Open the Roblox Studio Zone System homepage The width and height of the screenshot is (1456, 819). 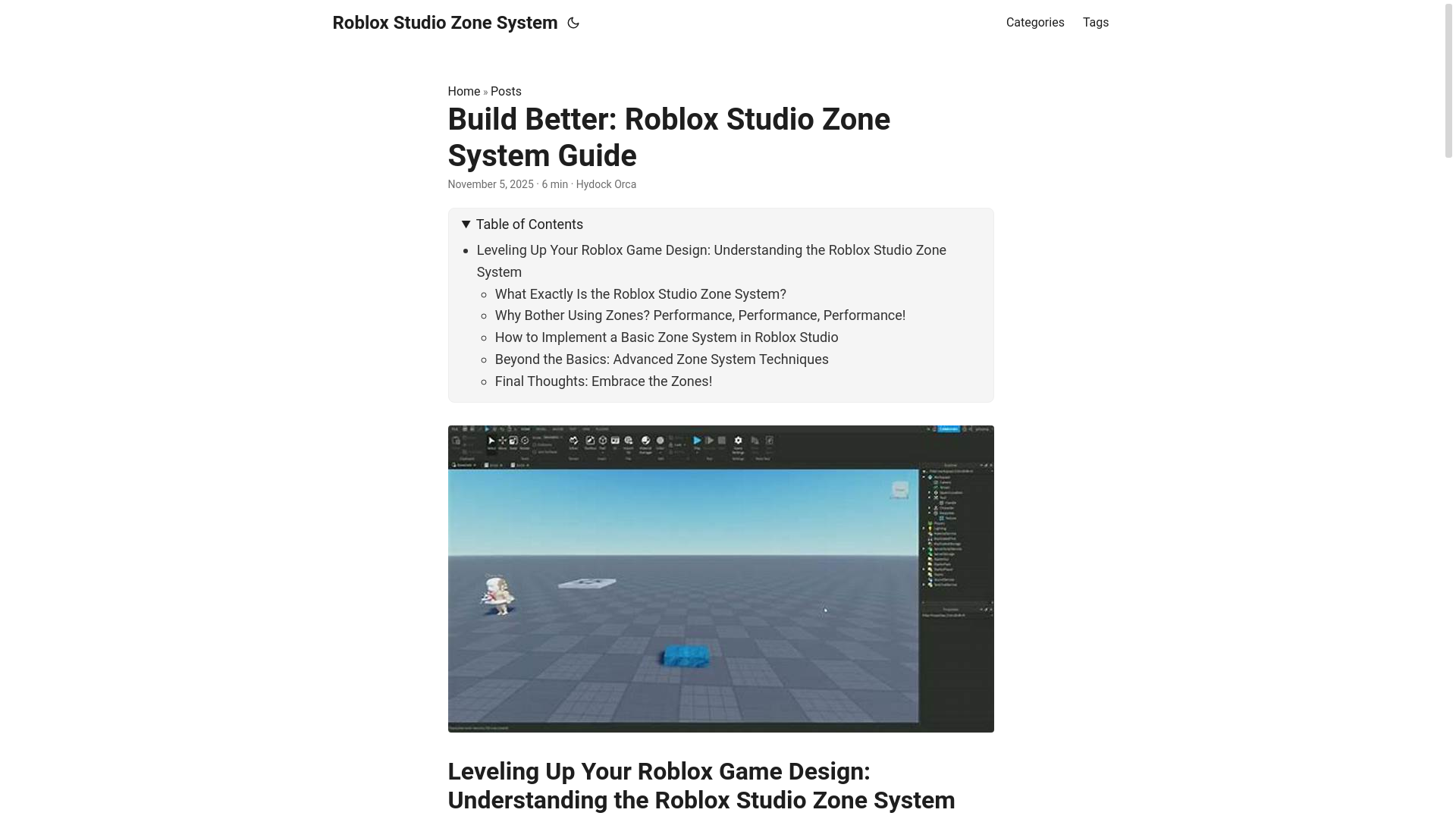click(x=445, y=23)
